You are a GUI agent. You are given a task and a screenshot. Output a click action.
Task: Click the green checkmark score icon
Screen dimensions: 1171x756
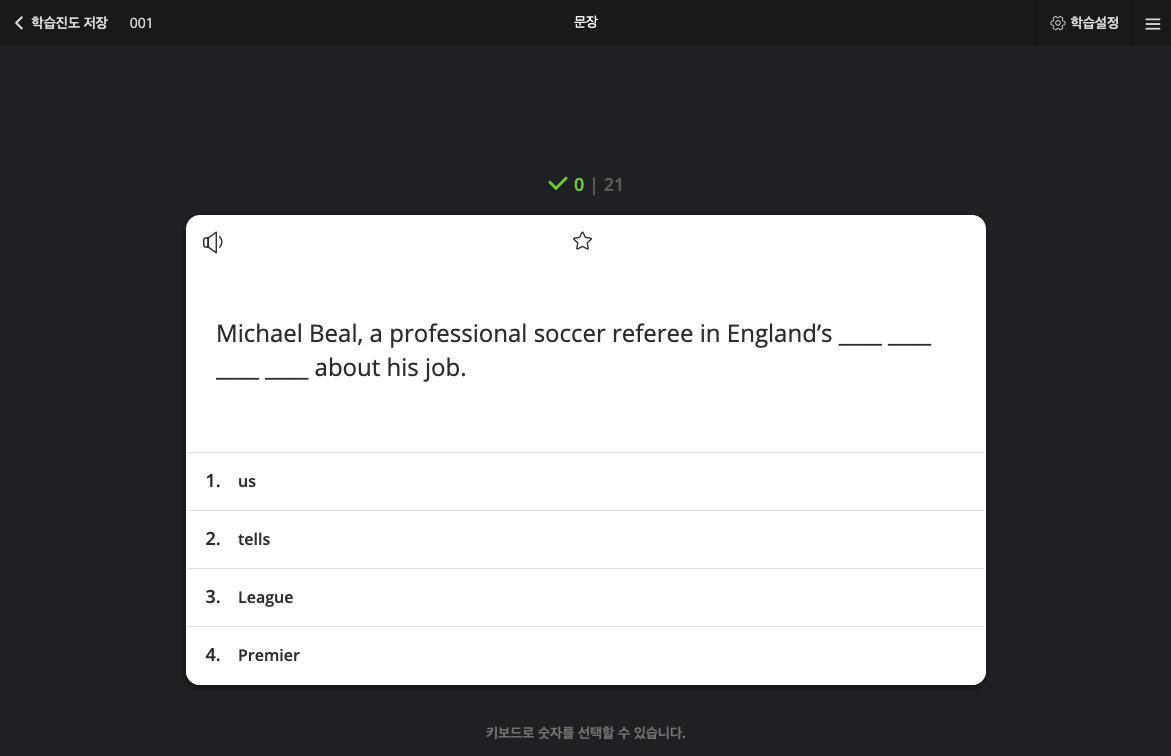click(558, 184)
